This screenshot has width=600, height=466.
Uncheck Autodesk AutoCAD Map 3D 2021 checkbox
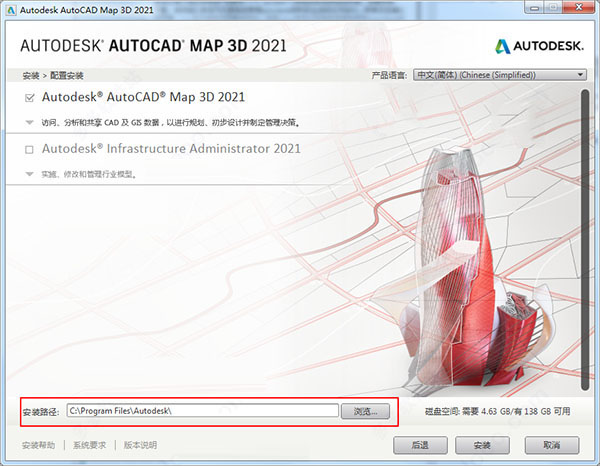pos(29,98)
